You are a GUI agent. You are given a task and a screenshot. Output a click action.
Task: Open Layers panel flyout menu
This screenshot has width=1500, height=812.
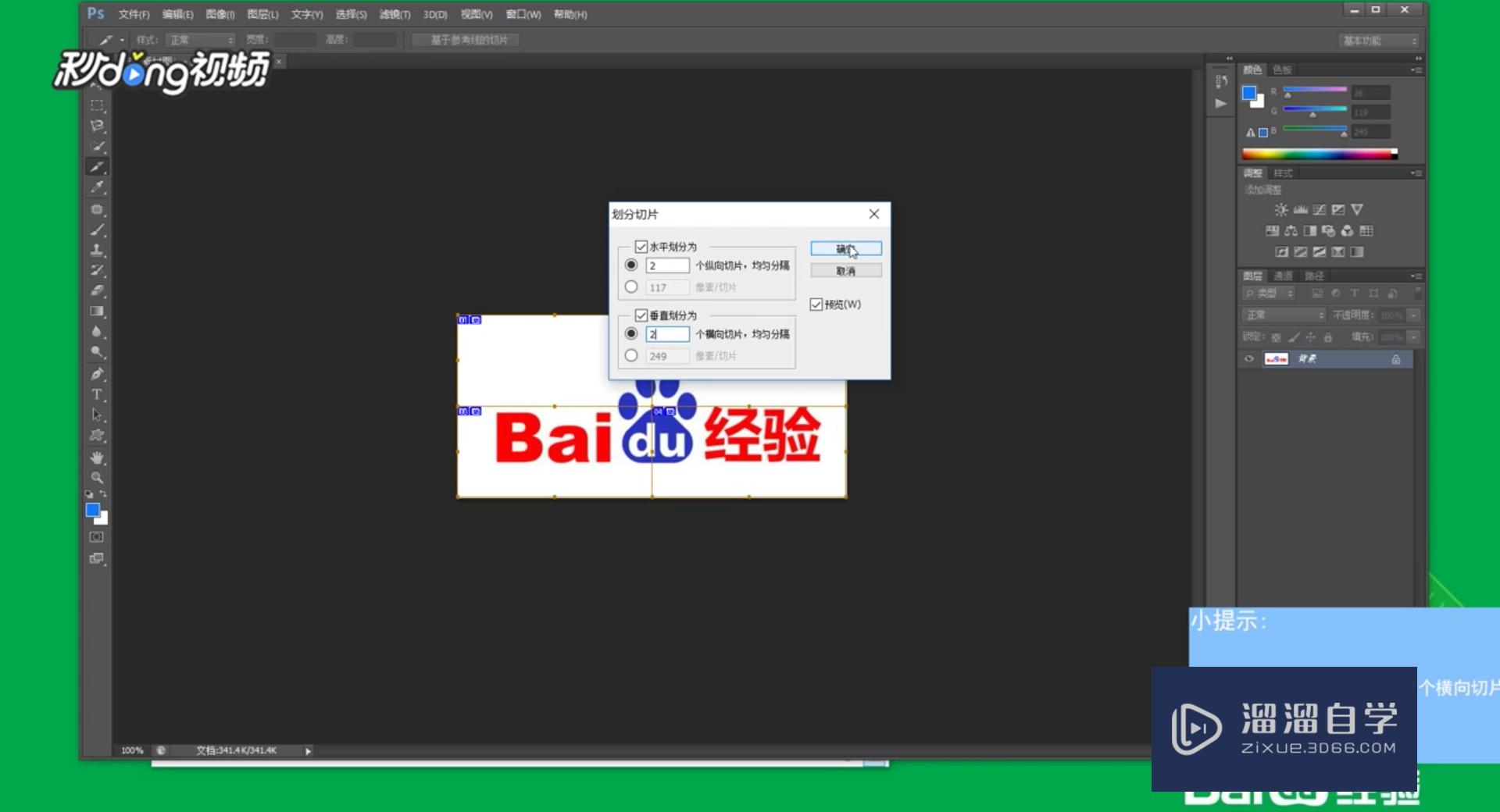tap(1416, 276)
